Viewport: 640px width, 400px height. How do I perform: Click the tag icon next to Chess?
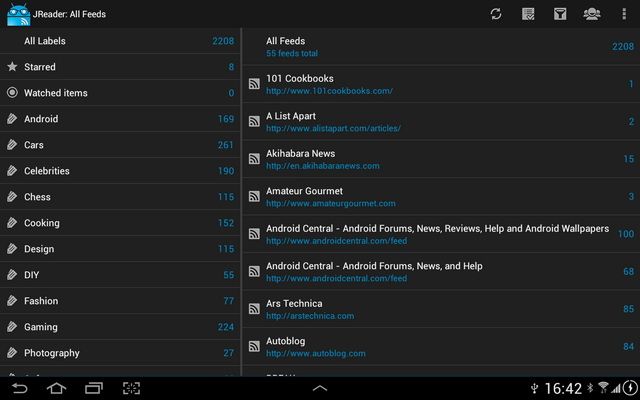pyautogui.click(x=12, y=197)
